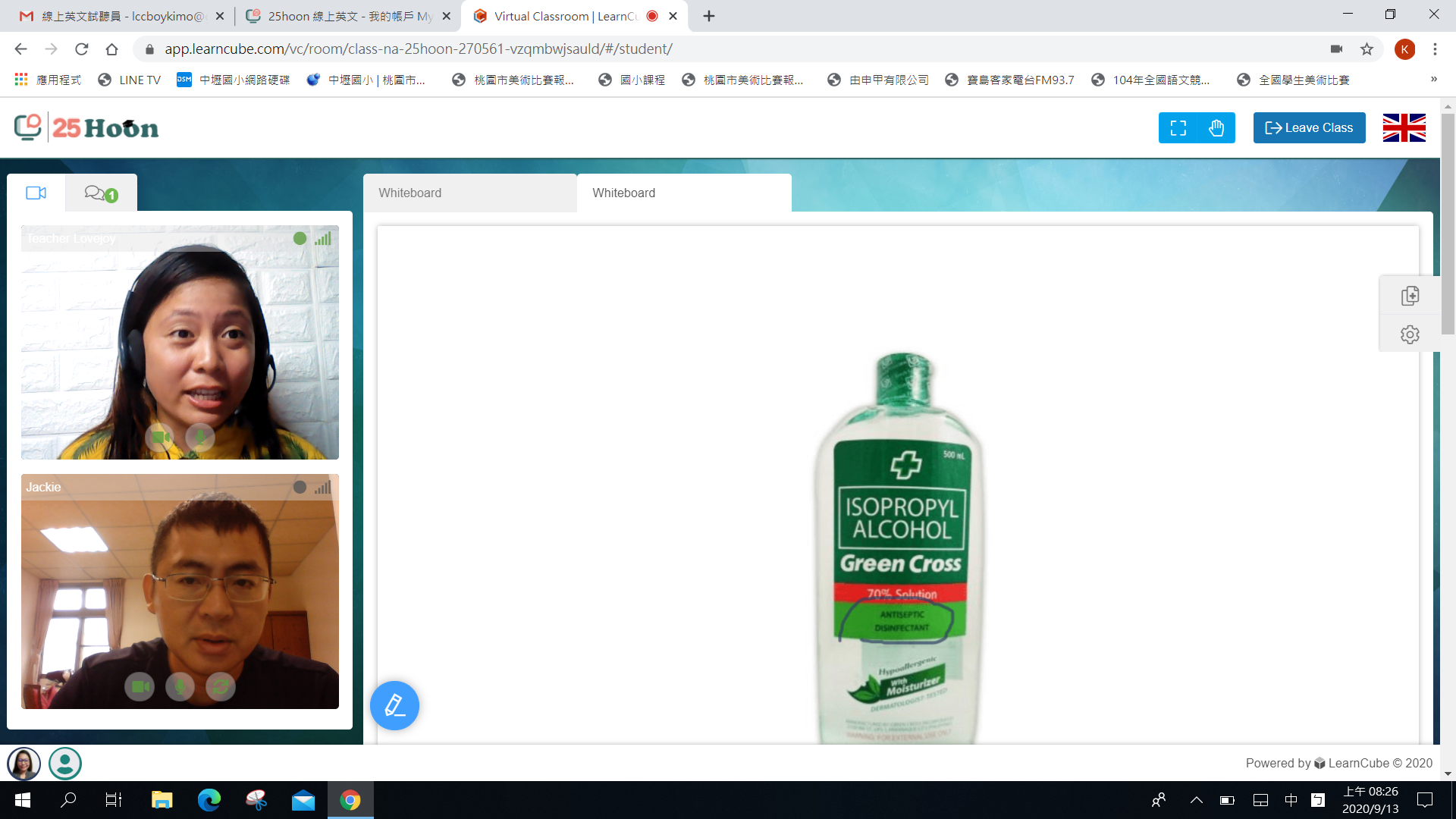Screen dimensions: 1456x819
Task: Go back in browser history
Action: click(x=20, y=49)
